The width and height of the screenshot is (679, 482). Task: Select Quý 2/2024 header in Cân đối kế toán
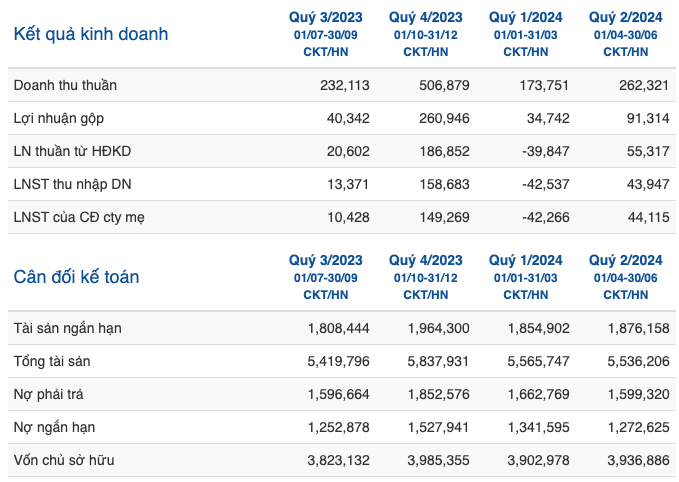(626, 260)
